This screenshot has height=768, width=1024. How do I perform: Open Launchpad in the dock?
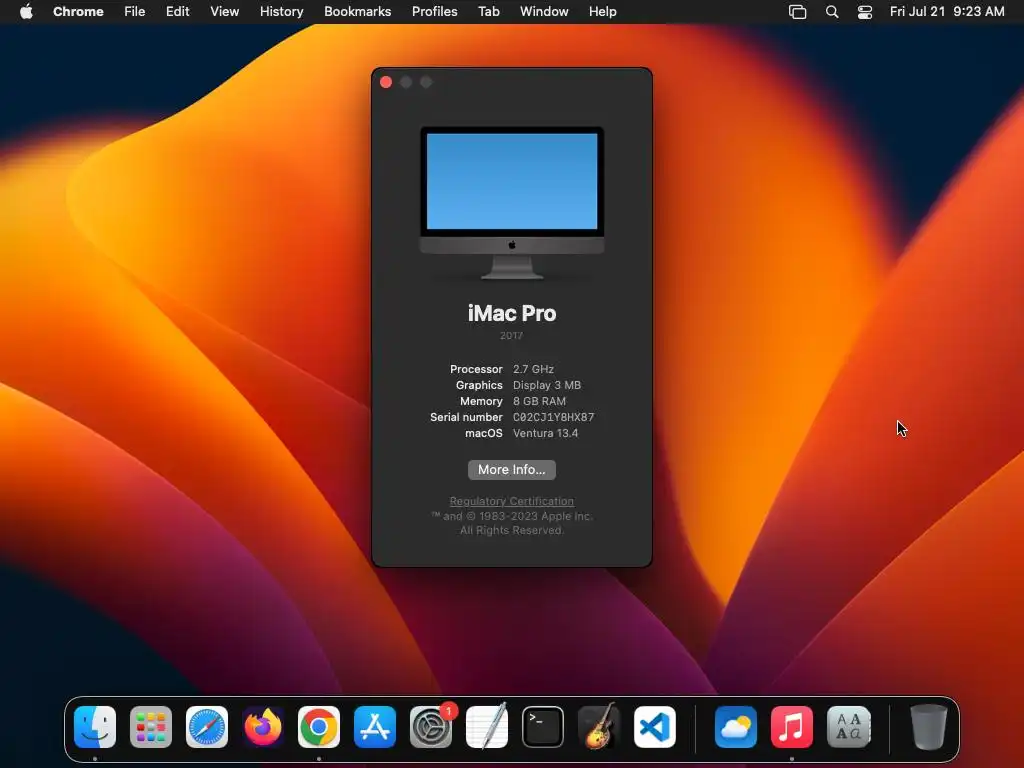[151, 727]
